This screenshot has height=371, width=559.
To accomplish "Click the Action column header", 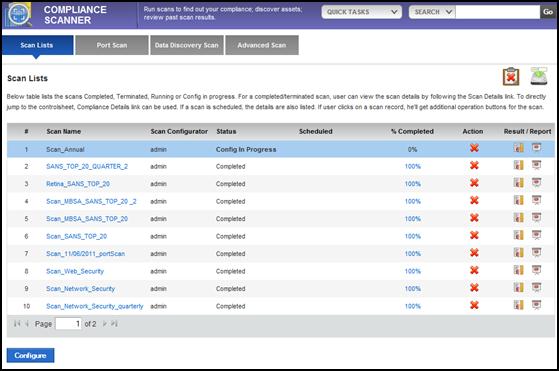I will coord(473,132).
